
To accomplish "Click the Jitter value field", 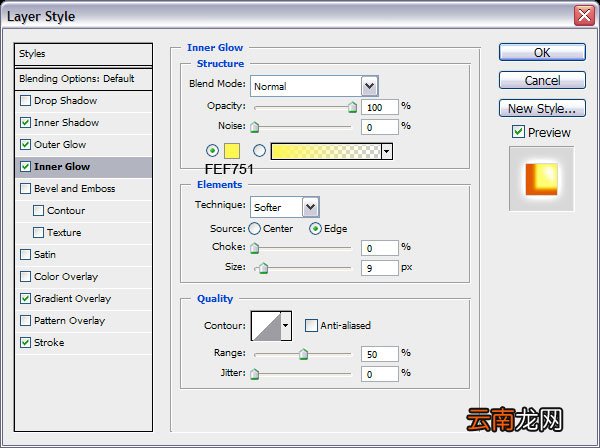I will [380, 374].
